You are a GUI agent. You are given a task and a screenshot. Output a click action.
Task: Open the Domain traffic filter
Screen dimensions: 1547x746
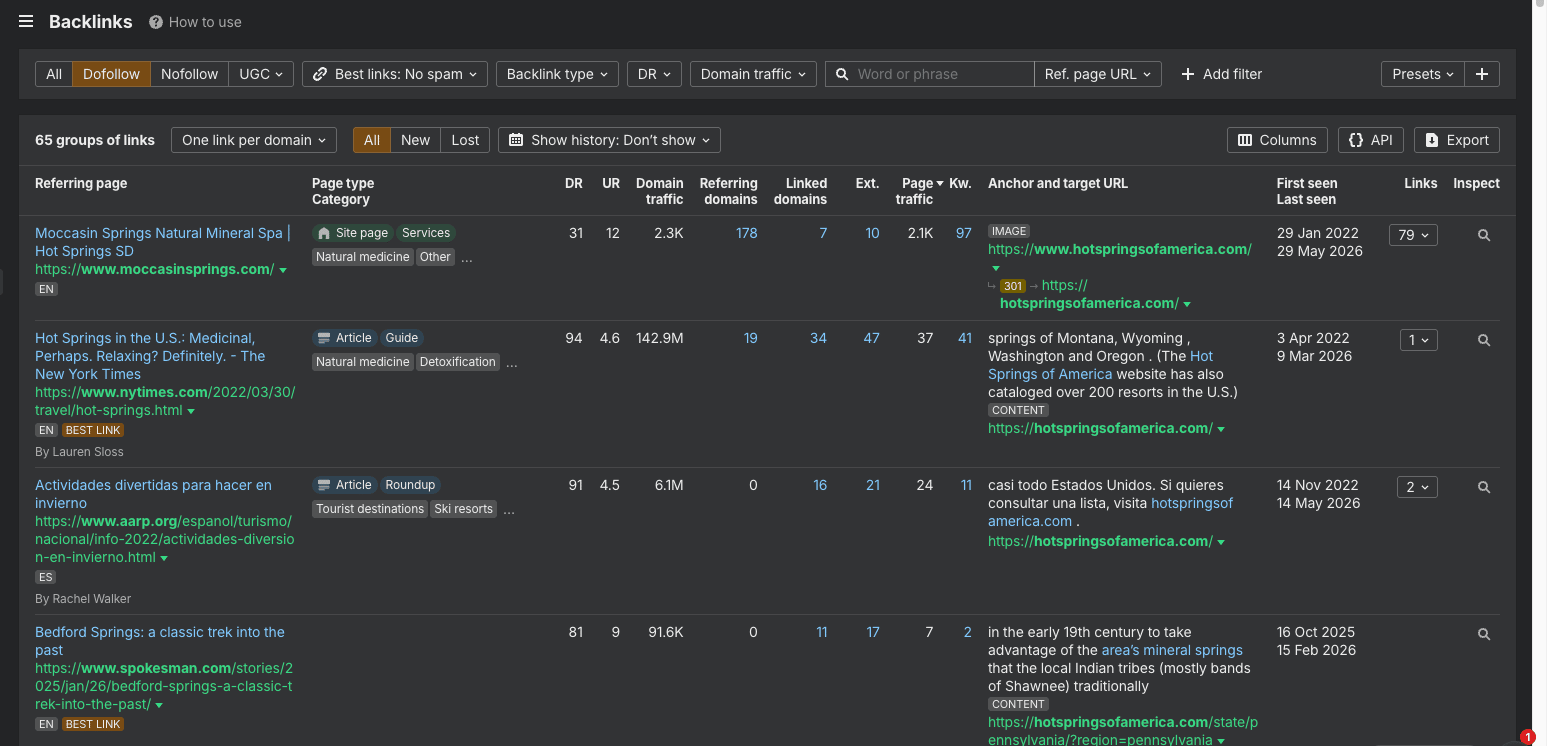pyautogui.click(x=753, y=74)
